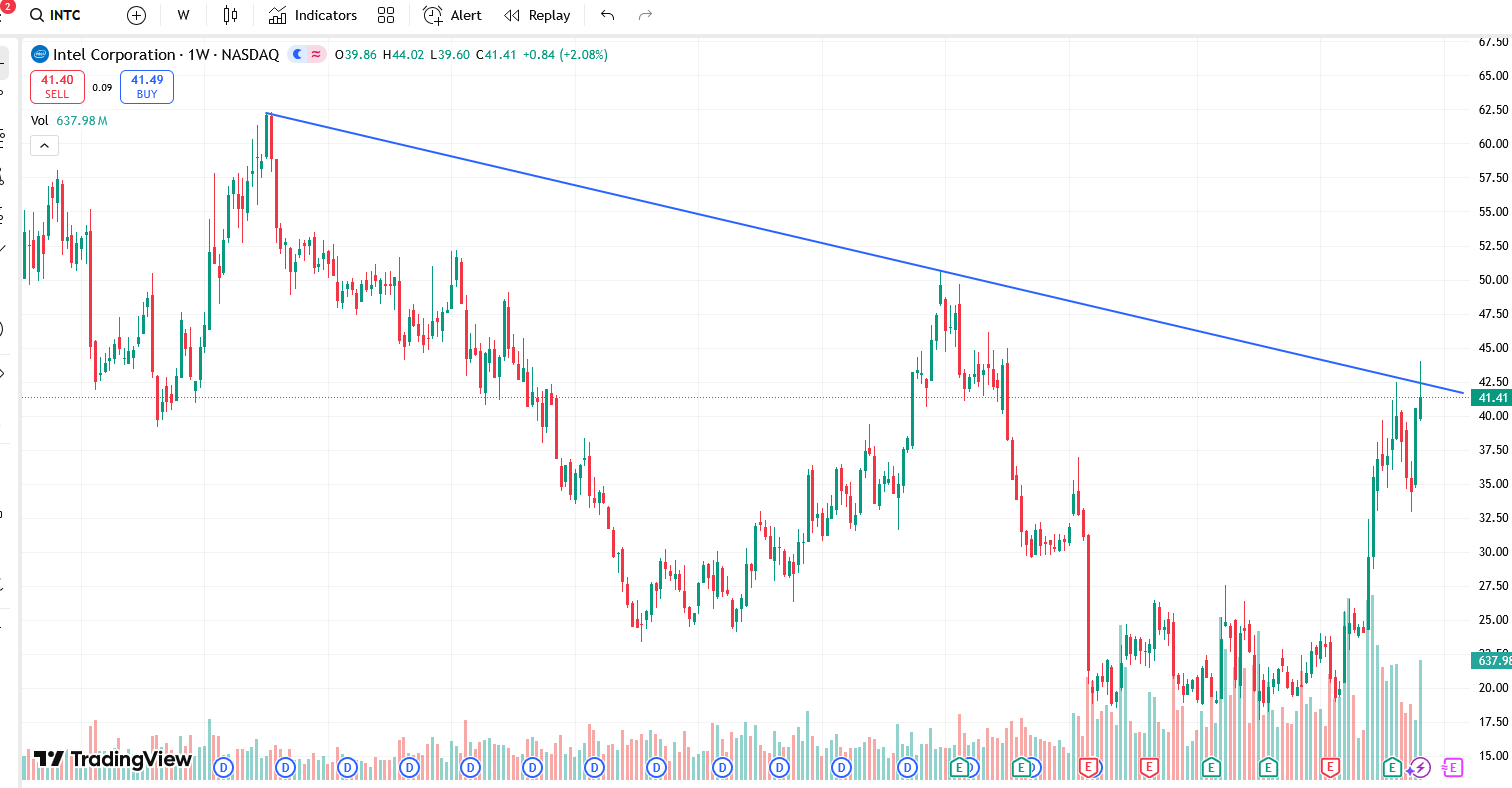Click the magenta E upcoming earnings marker
The image size is (1512, 788).
coord(1454,768)
